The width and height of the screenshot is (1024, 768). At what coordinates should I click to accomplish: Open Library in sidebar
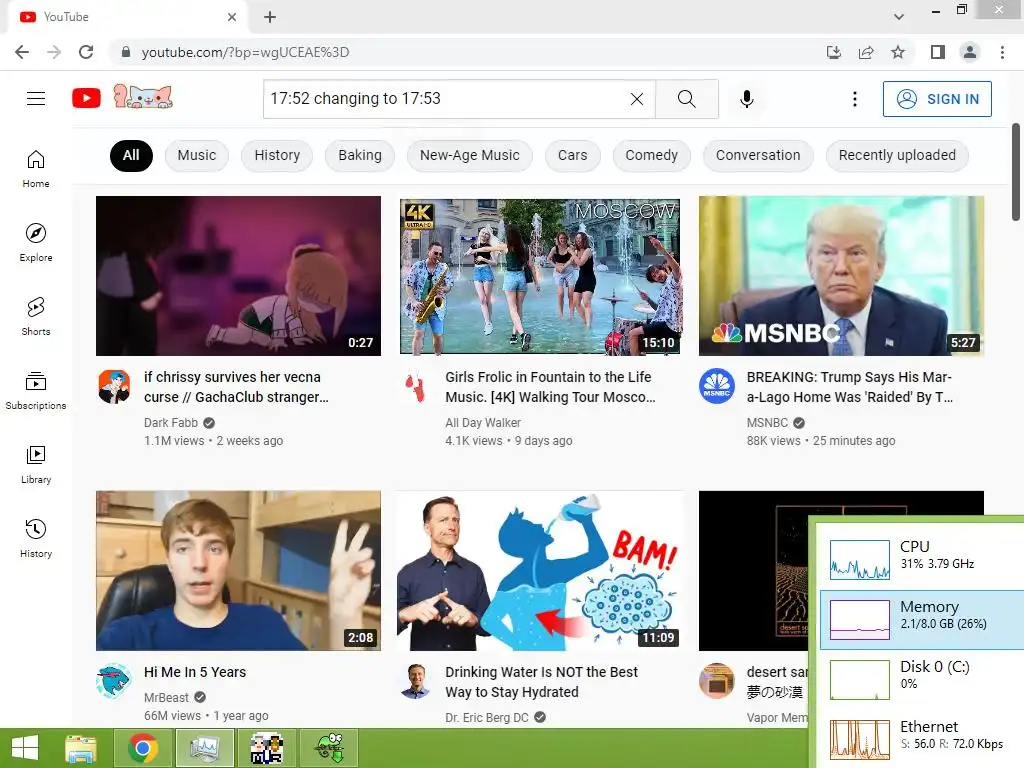[36, 464]
